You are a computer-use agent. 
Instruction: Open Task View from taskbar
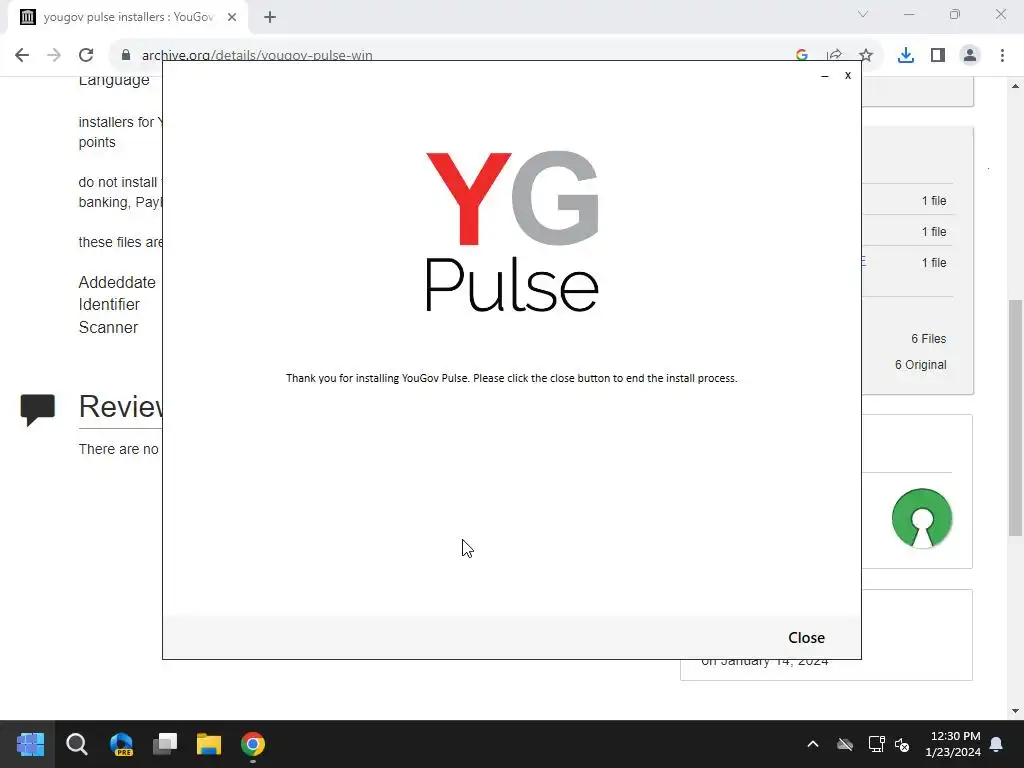pyautogui.click(x=165, y=744)
